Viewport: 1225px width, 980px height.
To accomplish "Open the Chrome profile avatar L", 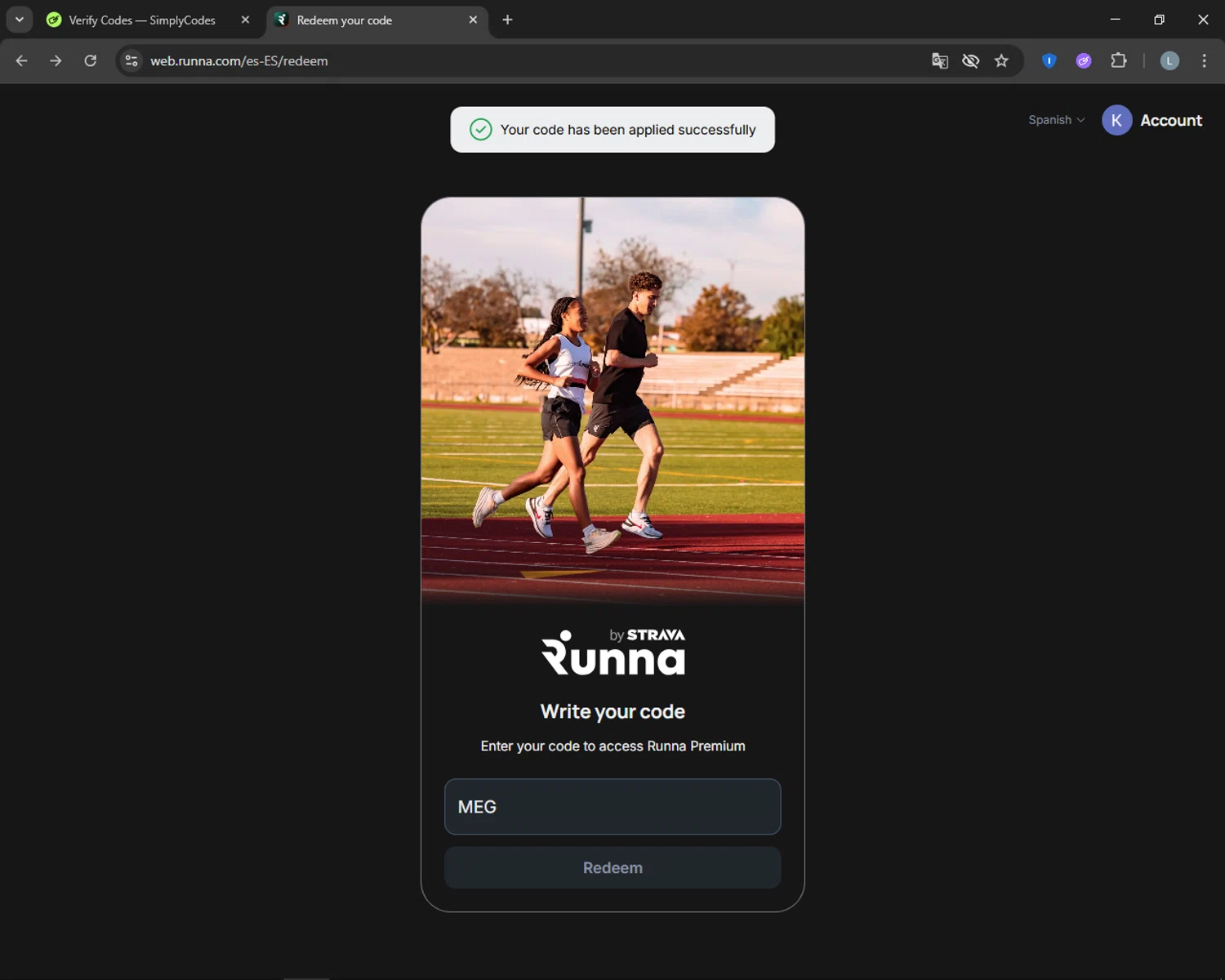I will (x=1169, y=60).
